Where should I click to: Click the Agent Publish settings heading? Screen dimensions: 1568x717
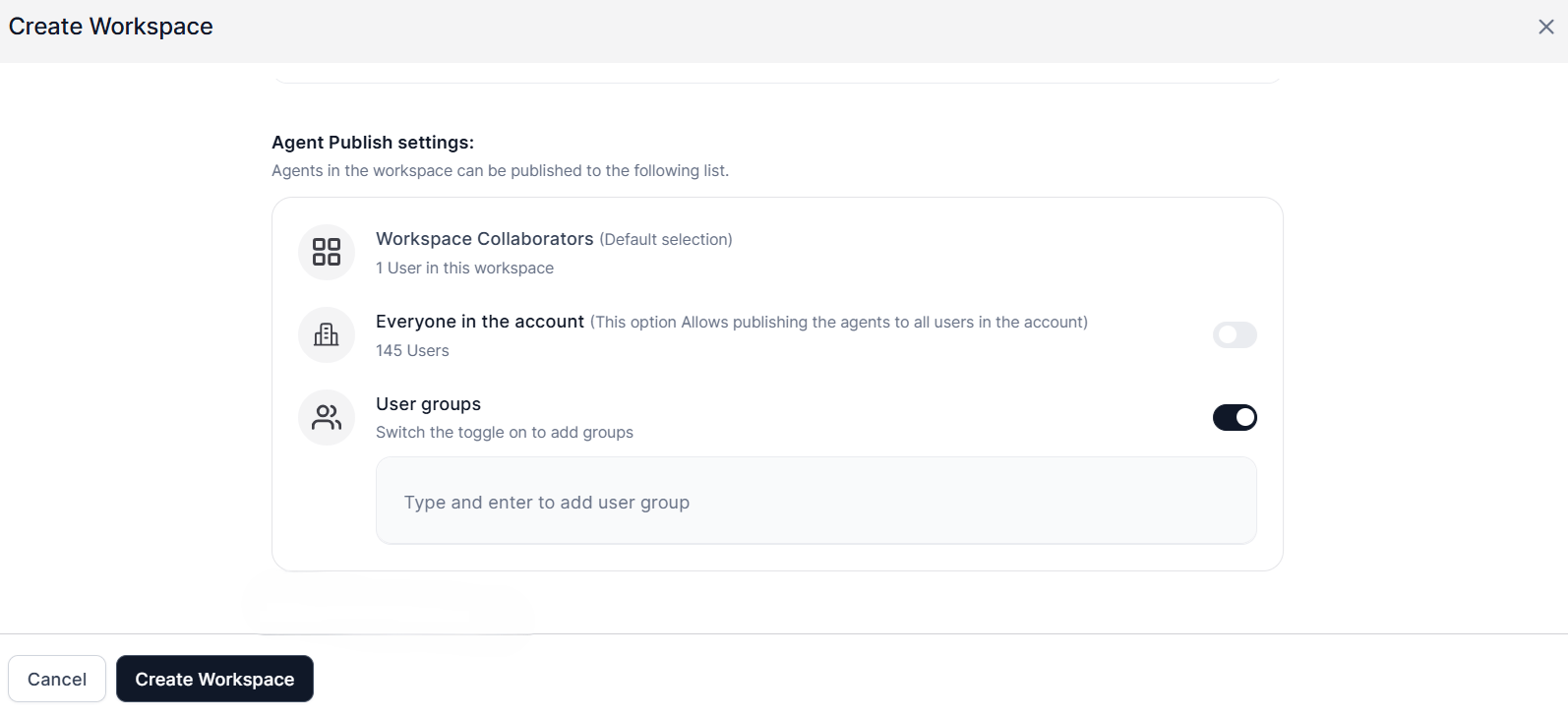pyautogui.click(x=373, y=143)
